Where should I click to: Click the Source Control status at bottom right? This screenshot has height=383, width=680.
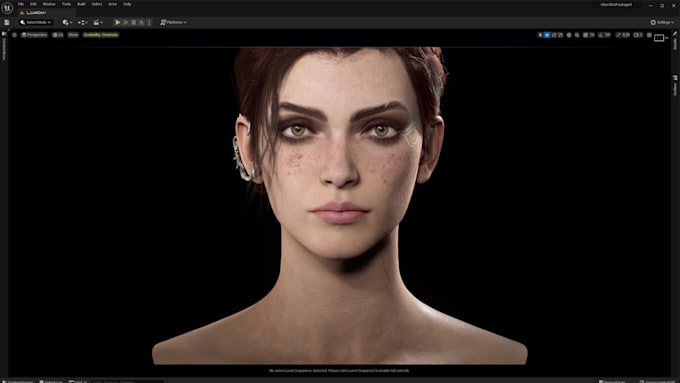click(x=657, y=381)
